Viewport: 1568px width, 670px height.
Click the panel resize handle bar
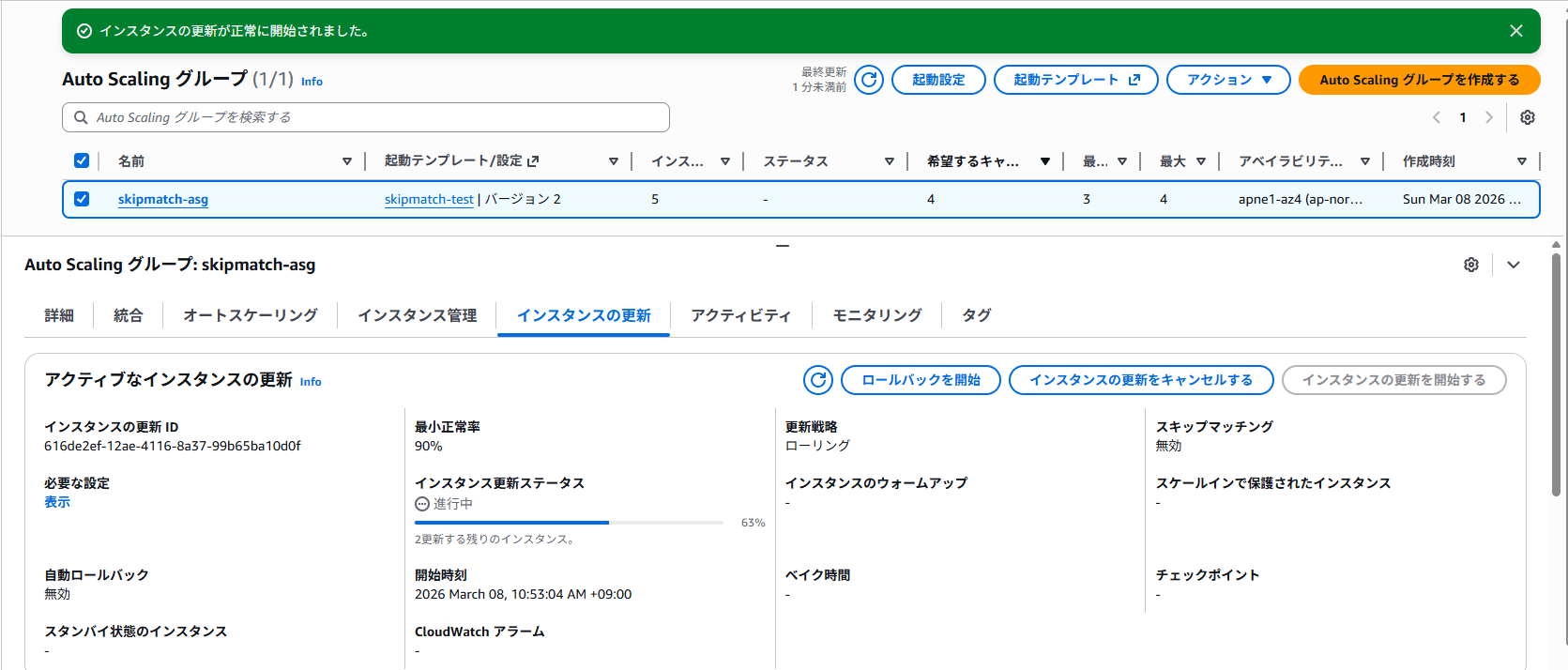click(783, 246)
